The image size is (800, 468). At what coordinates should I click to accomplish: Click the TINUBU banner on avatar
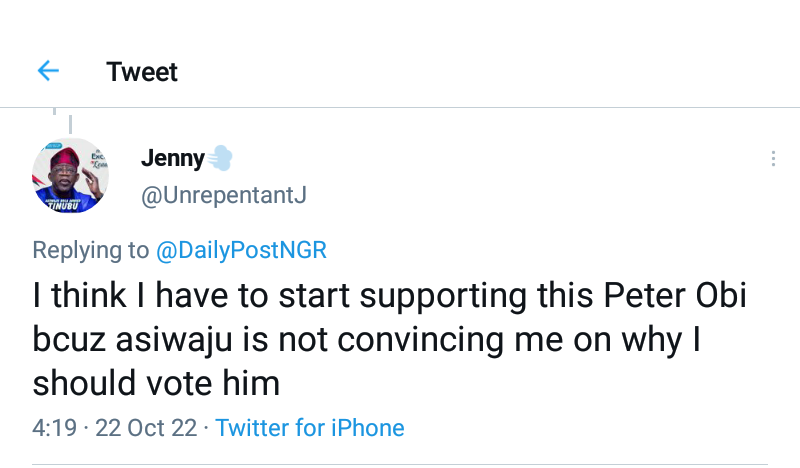(x=70, y=205)
